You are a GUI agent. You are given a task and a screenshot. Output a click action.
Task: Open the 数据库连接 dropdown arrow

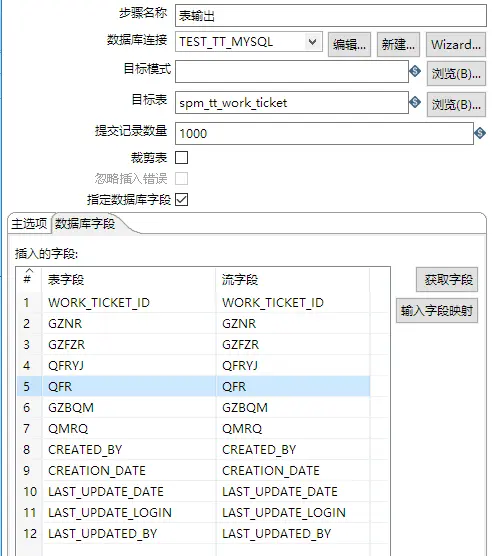click(312, 42)
